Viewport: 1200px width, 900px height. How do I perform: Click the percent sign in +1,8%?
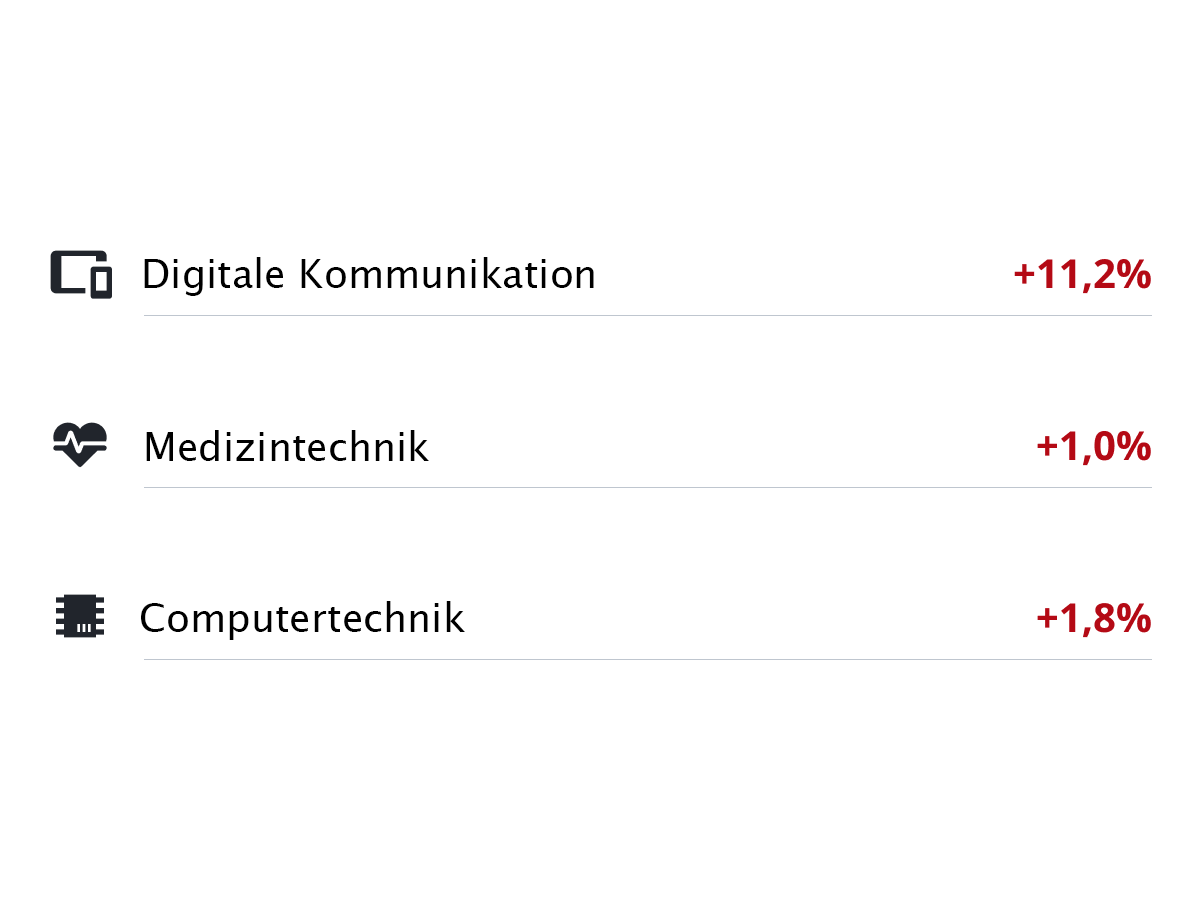(1134, 619)
